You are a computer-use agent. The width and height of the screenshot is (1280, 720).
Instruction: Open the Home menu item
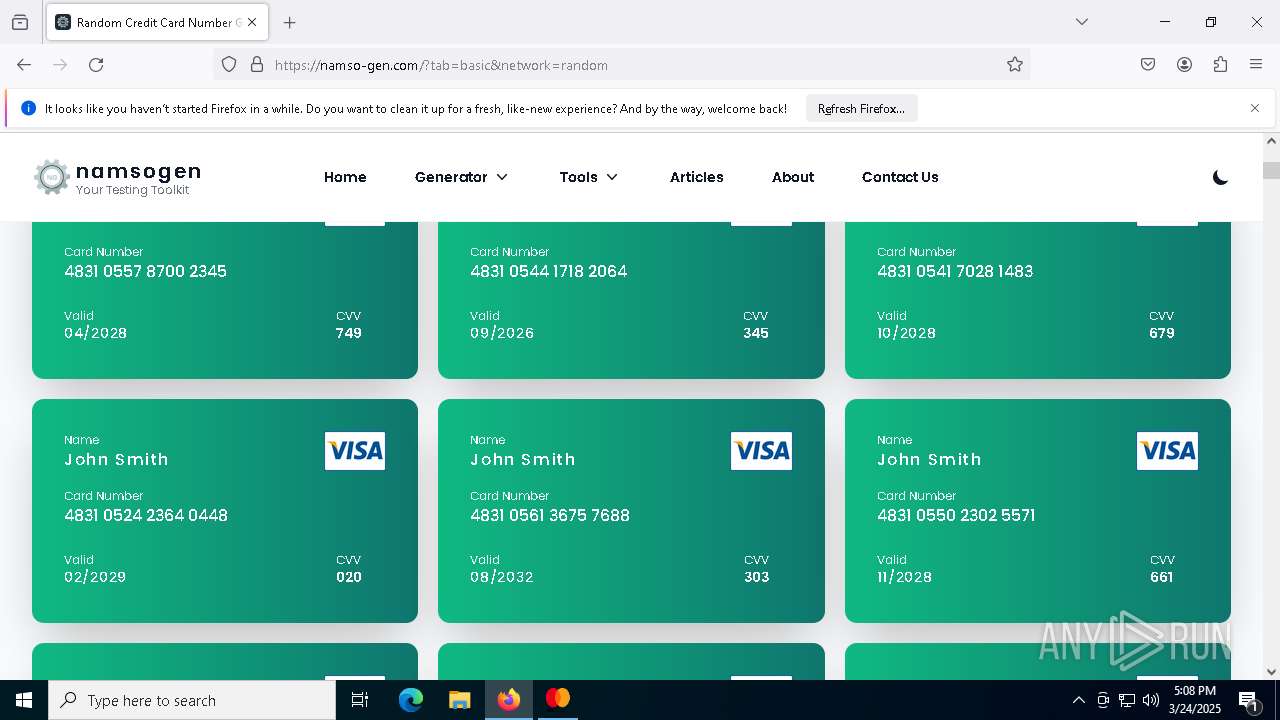[345, 177]
